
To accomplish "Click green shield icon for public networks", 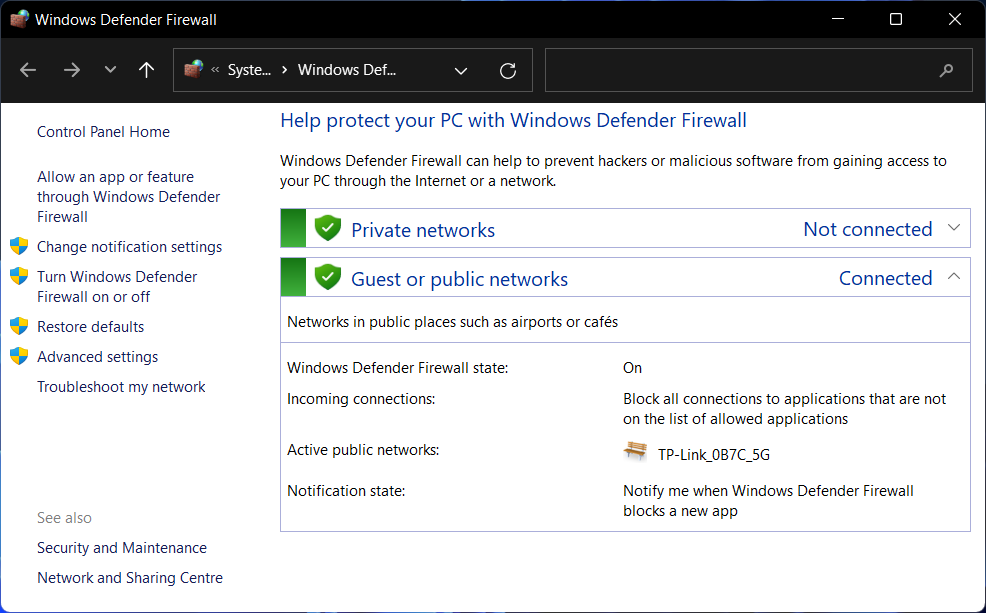I will coord(328,277).
